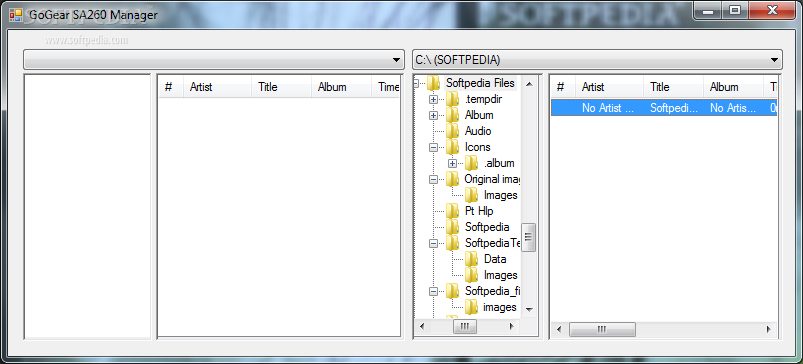Select the Icons folder in tree

(478, 147)
